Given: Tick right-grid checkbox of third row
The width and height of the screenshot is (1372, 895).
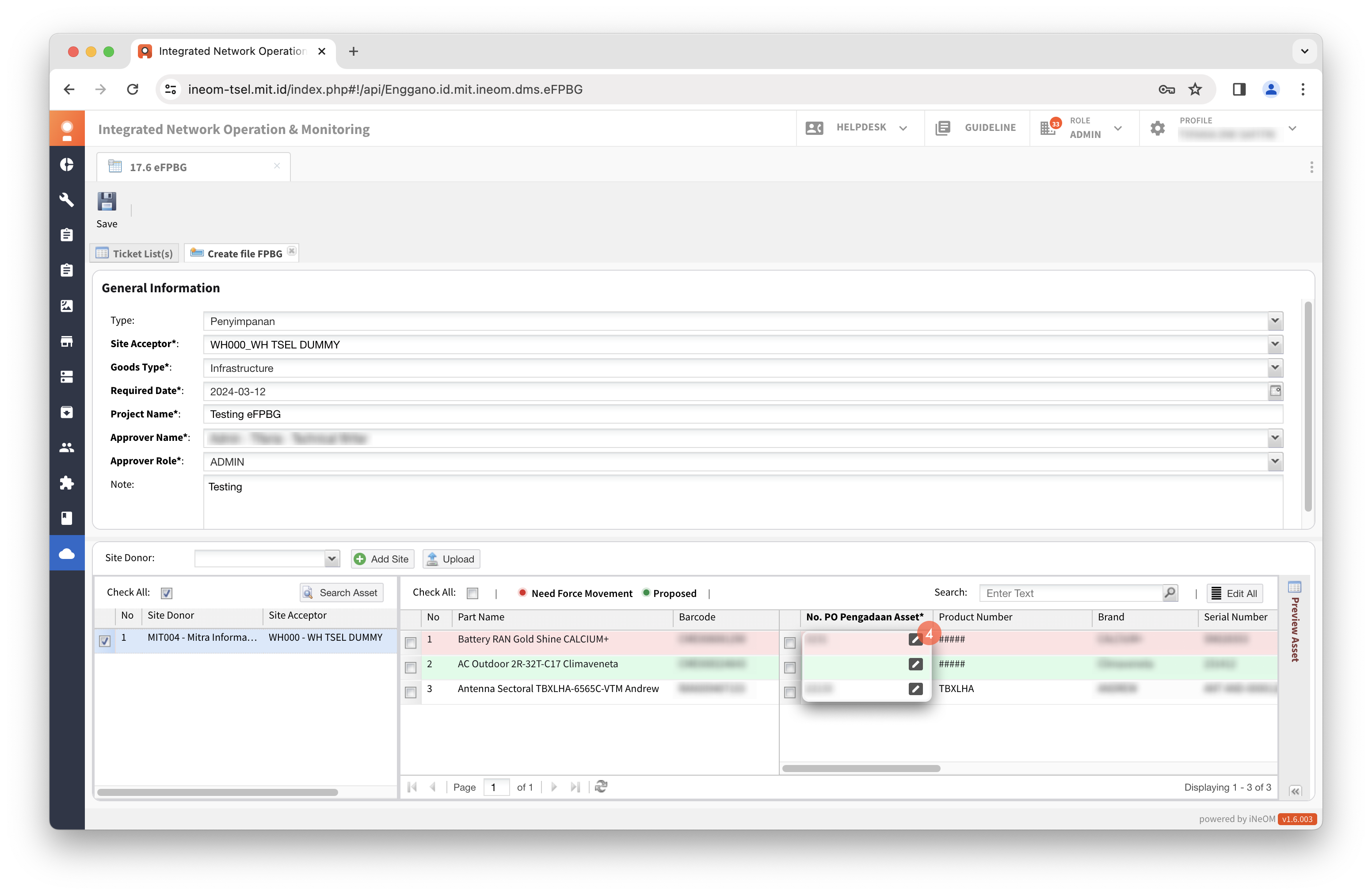Looking at the screenshot, I should point(790,692).
